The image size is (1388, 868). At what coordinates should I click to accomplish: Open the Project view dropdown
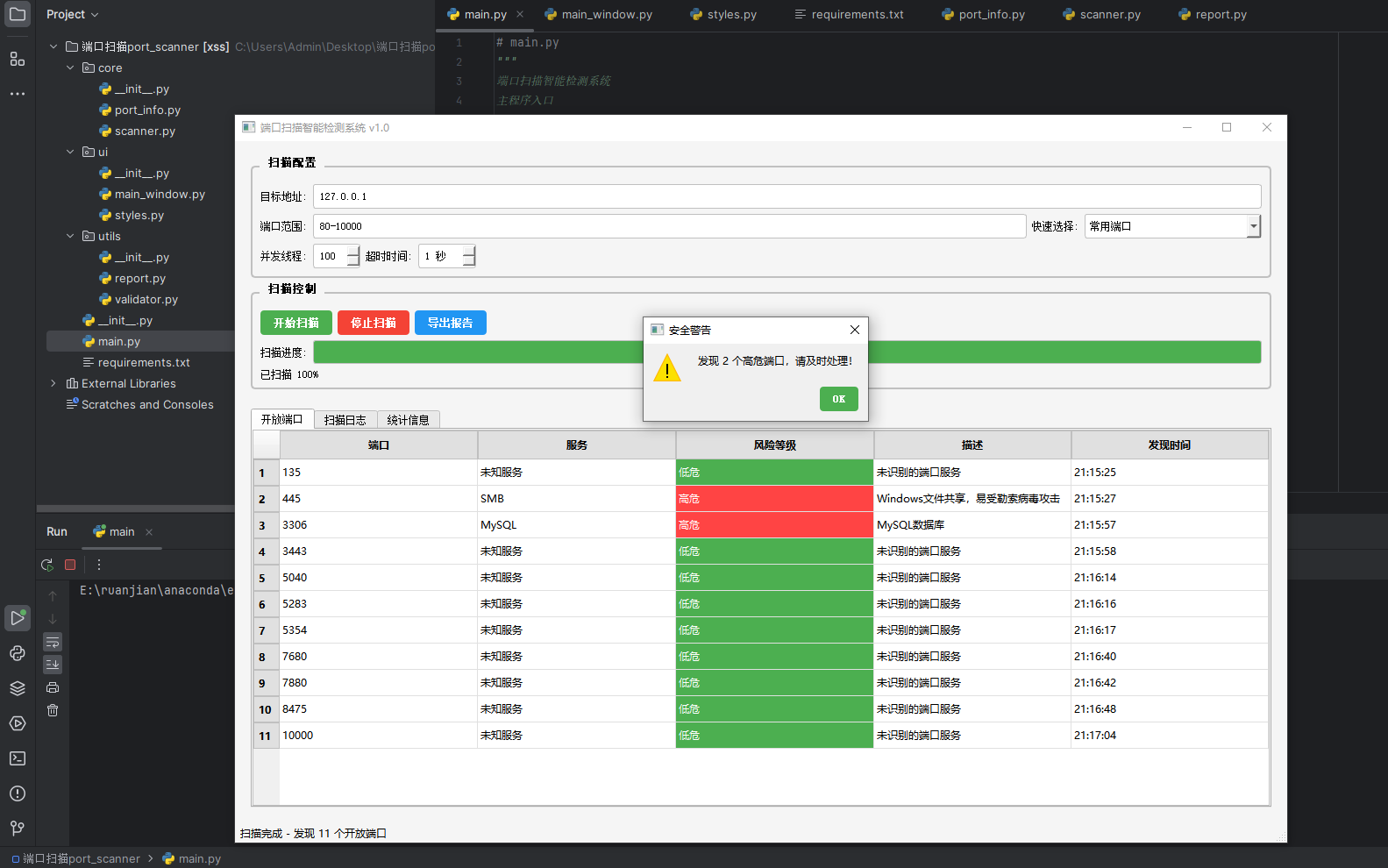click(73, 15)
